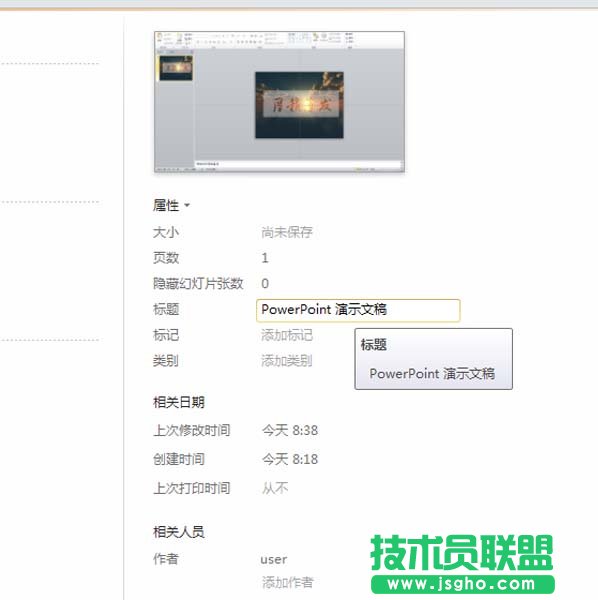The image size is (598, 600).
Task: Click the 相关人员 section heading
Action: [179, 532]
